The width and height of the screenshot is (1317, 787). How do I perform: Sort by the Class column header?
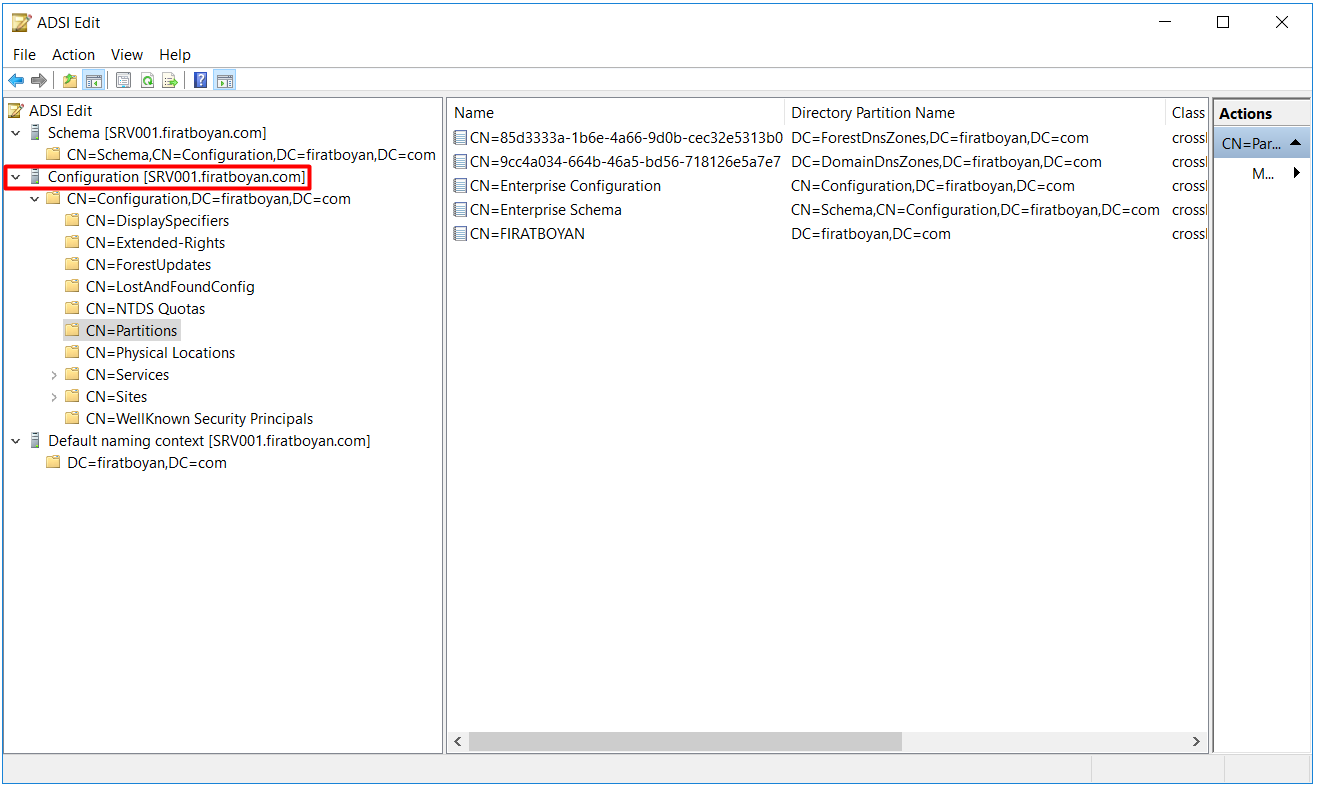tap(1188, 113)
